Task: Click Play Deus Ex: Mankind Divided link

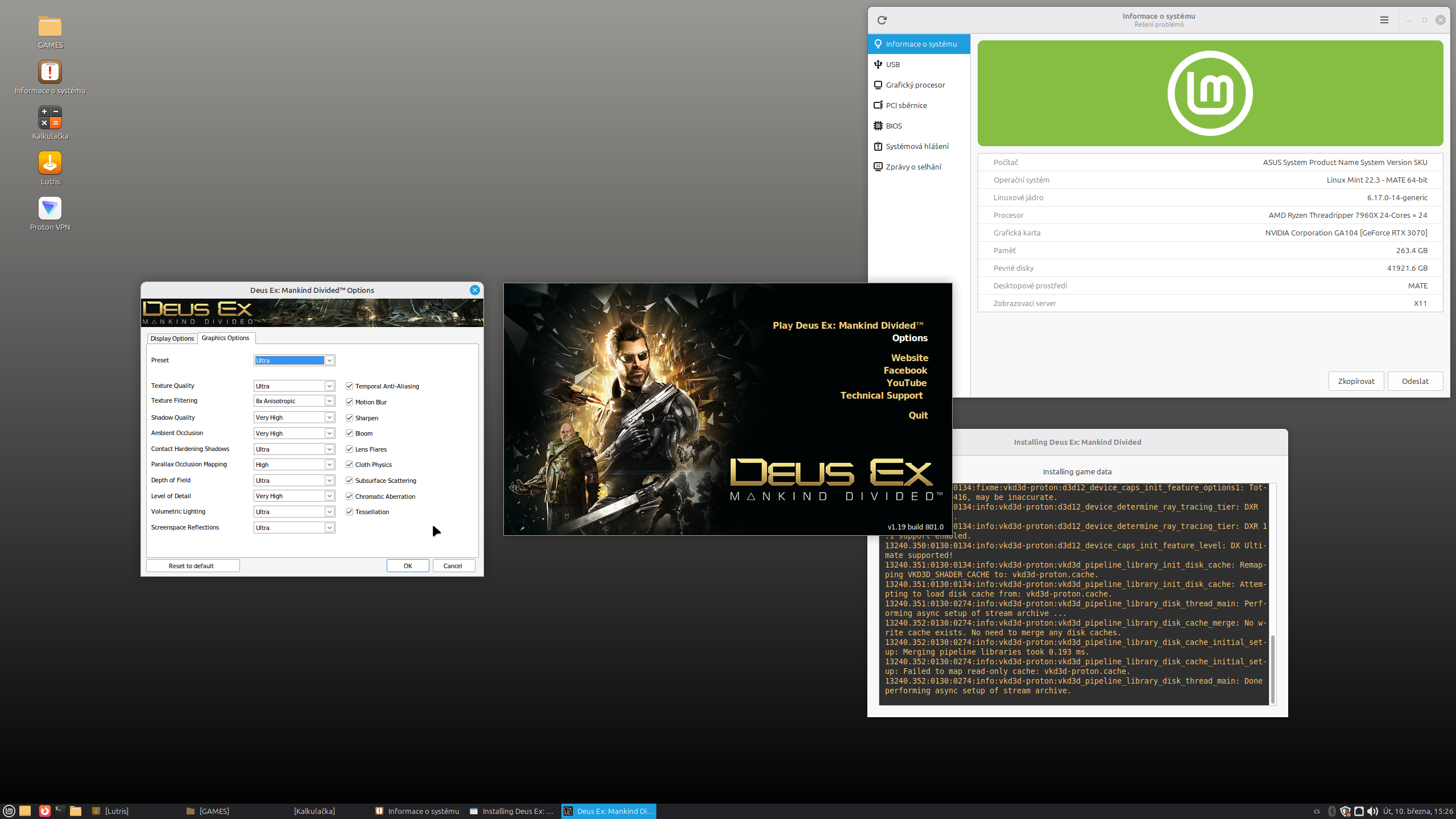Action: [847, 325]
